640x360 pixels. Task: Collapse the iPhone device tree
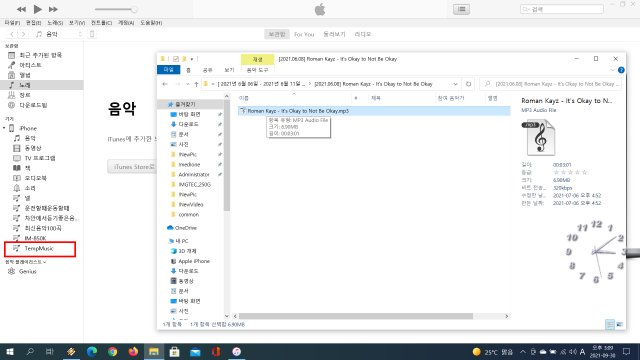tap(4, 128)
